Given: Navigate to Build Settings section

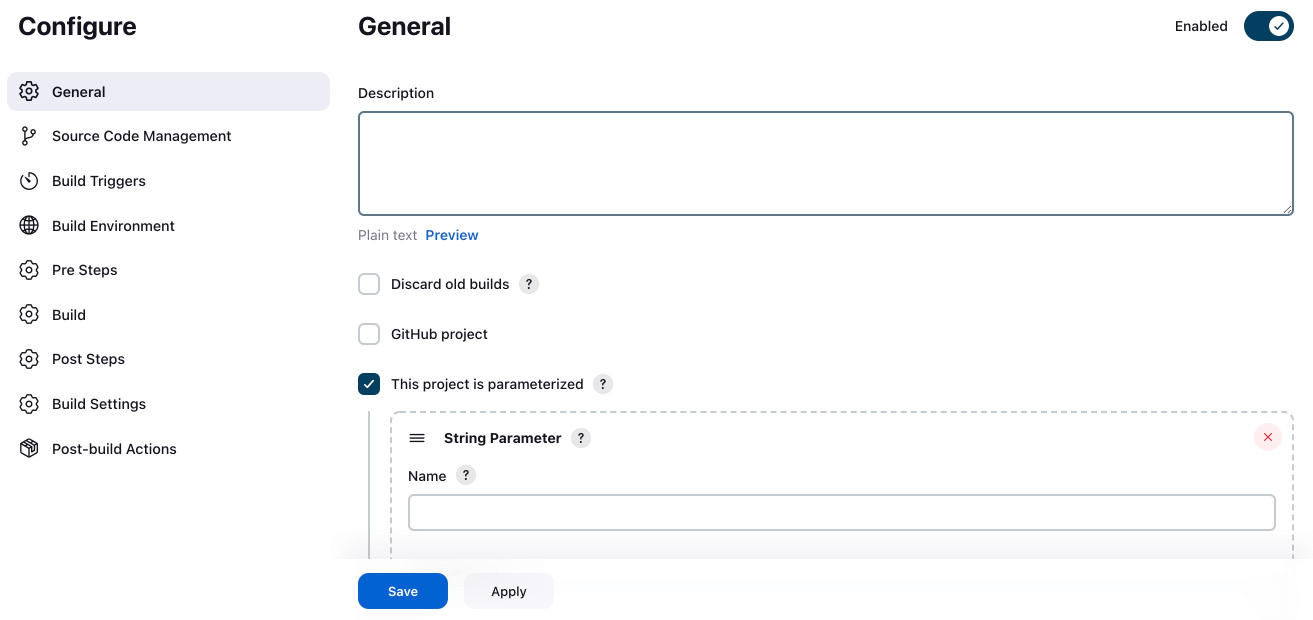Looking at the screenshot, I should tap(168, 404).
